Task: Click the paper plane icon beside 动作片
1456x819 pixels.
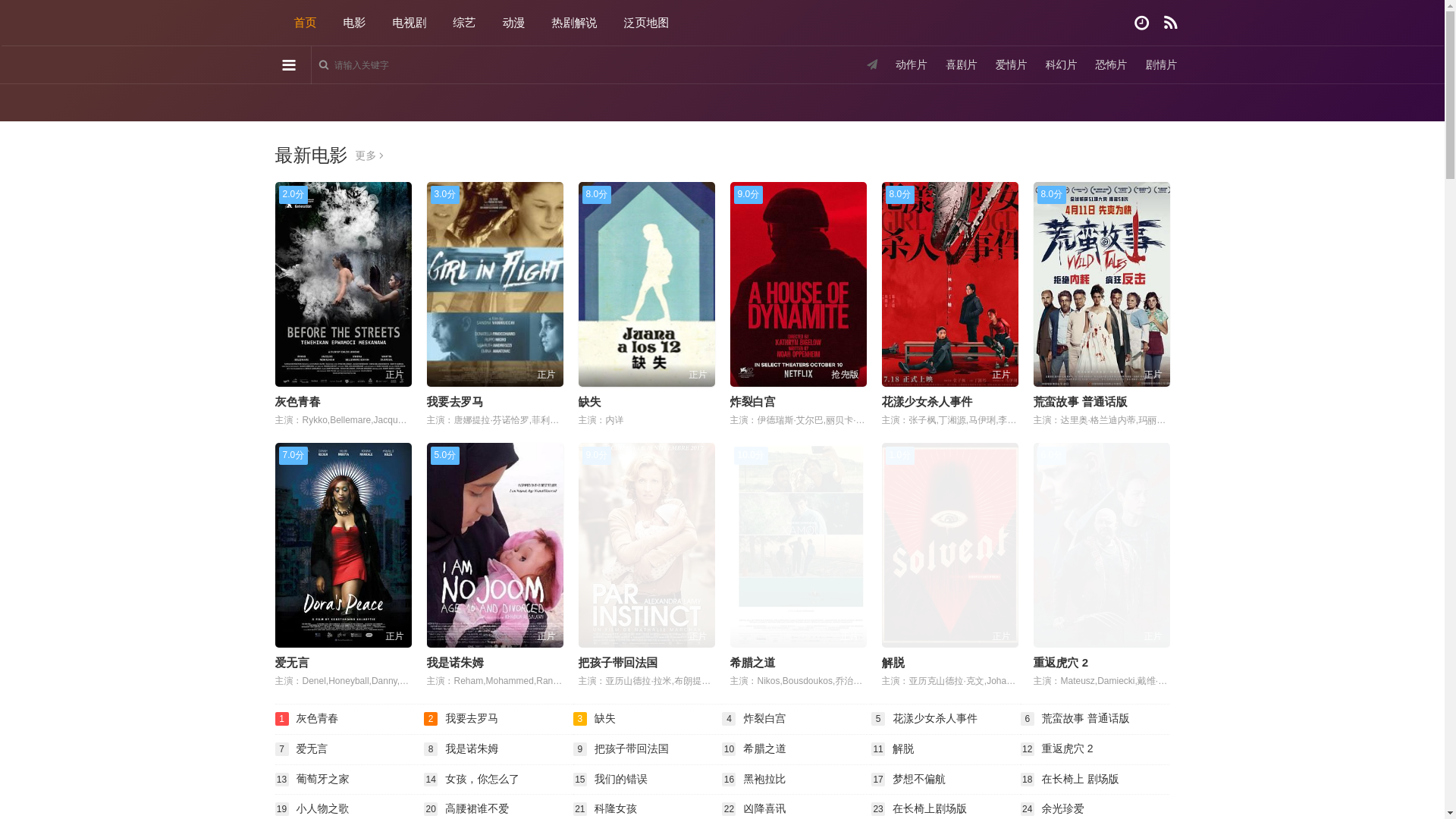Action: pos(872,64)
